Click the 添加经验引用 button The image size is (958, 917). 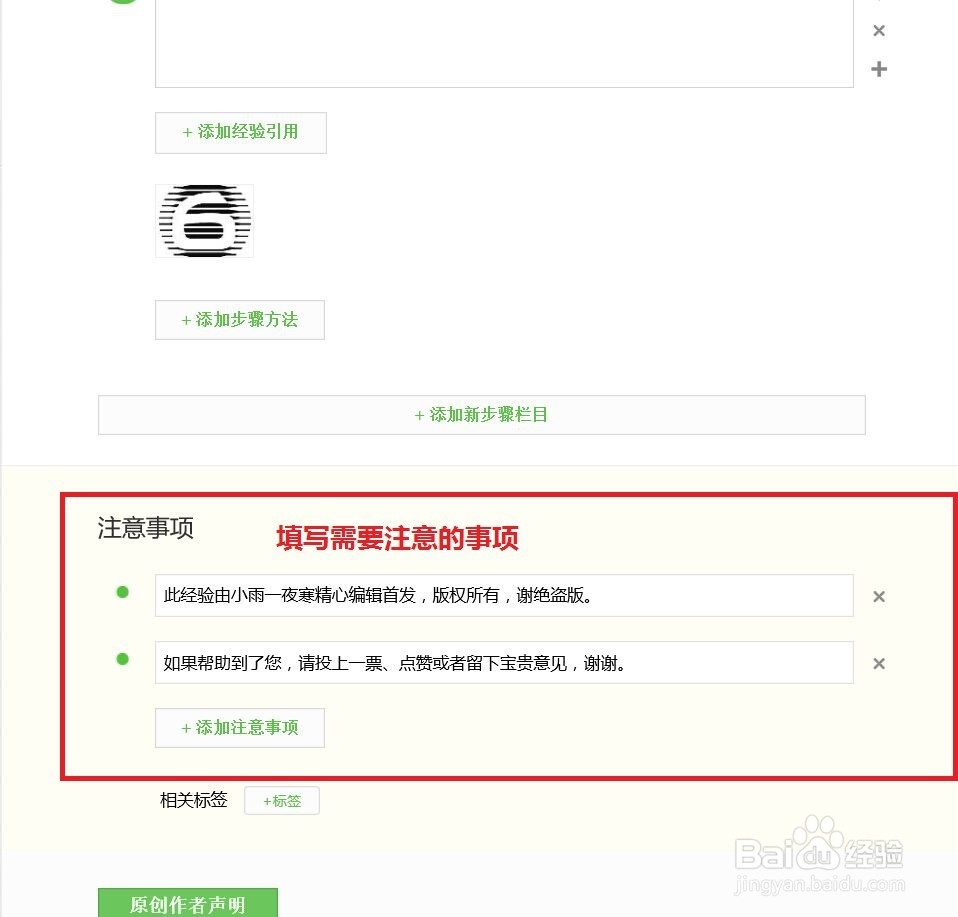(x=241, y=133)
